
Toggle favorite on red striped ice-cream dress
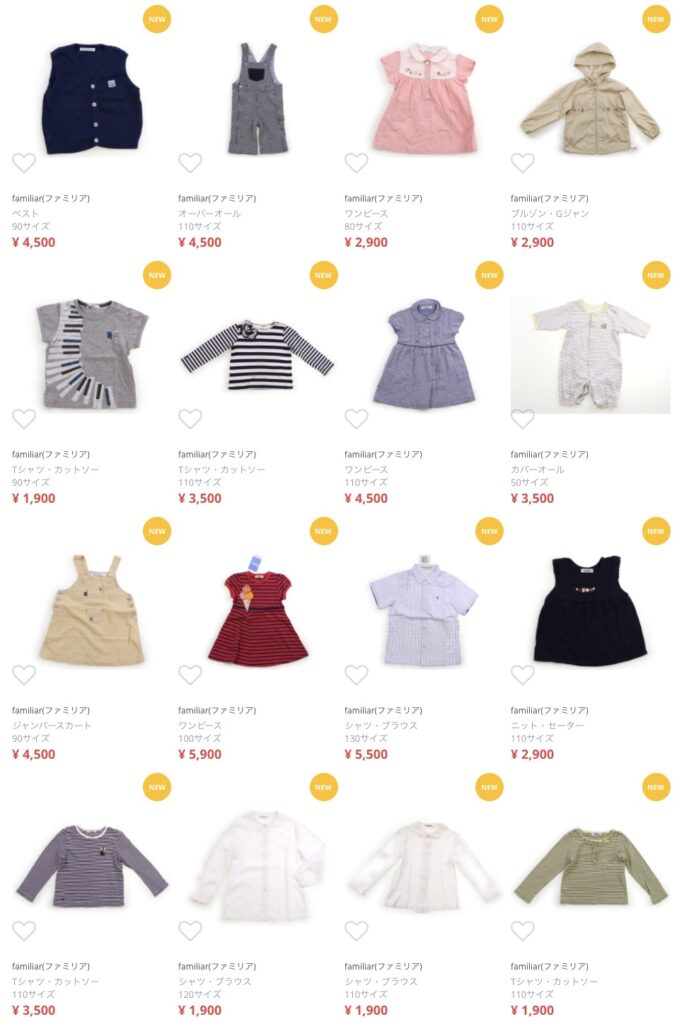[190, 674]
